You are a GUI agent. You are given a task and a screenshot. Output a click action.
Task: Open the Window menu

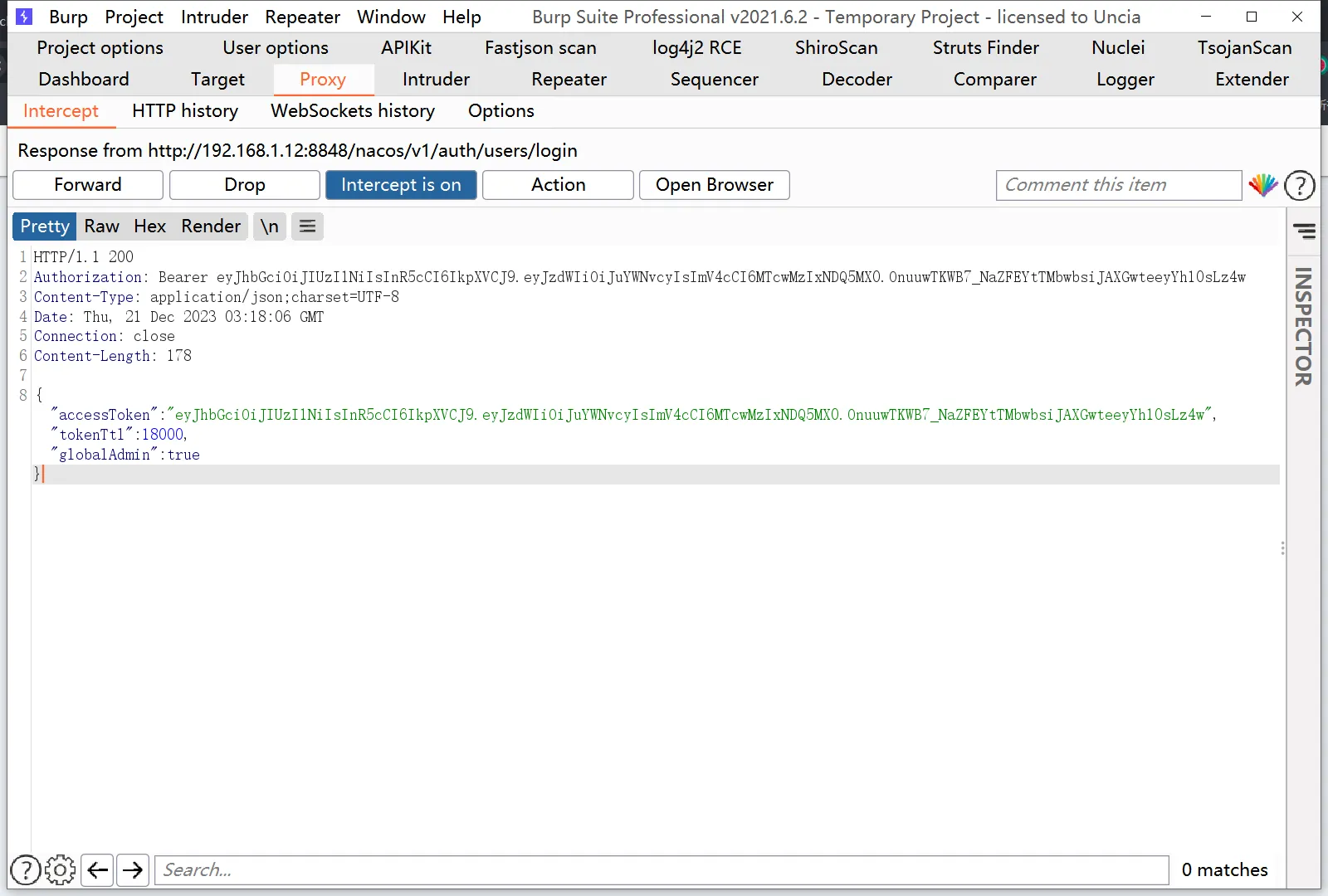pos(391,17)
